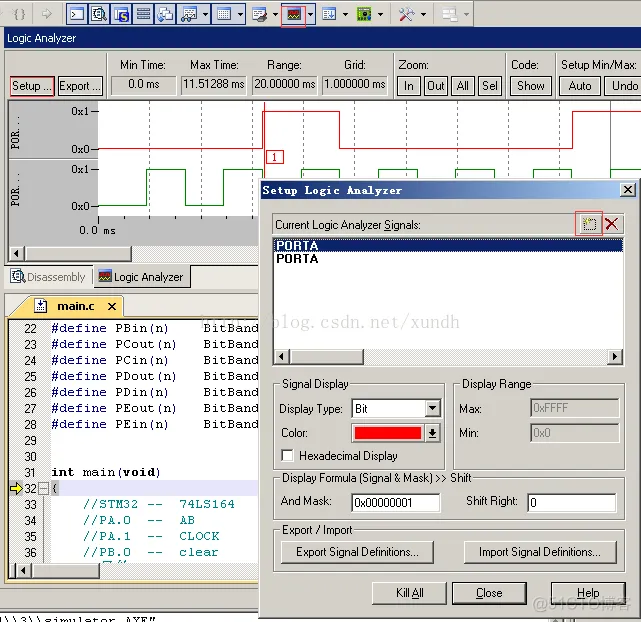Click the grey arrow toolbar icon
This screenshot has height=622, width=641.
click(47, 14)
